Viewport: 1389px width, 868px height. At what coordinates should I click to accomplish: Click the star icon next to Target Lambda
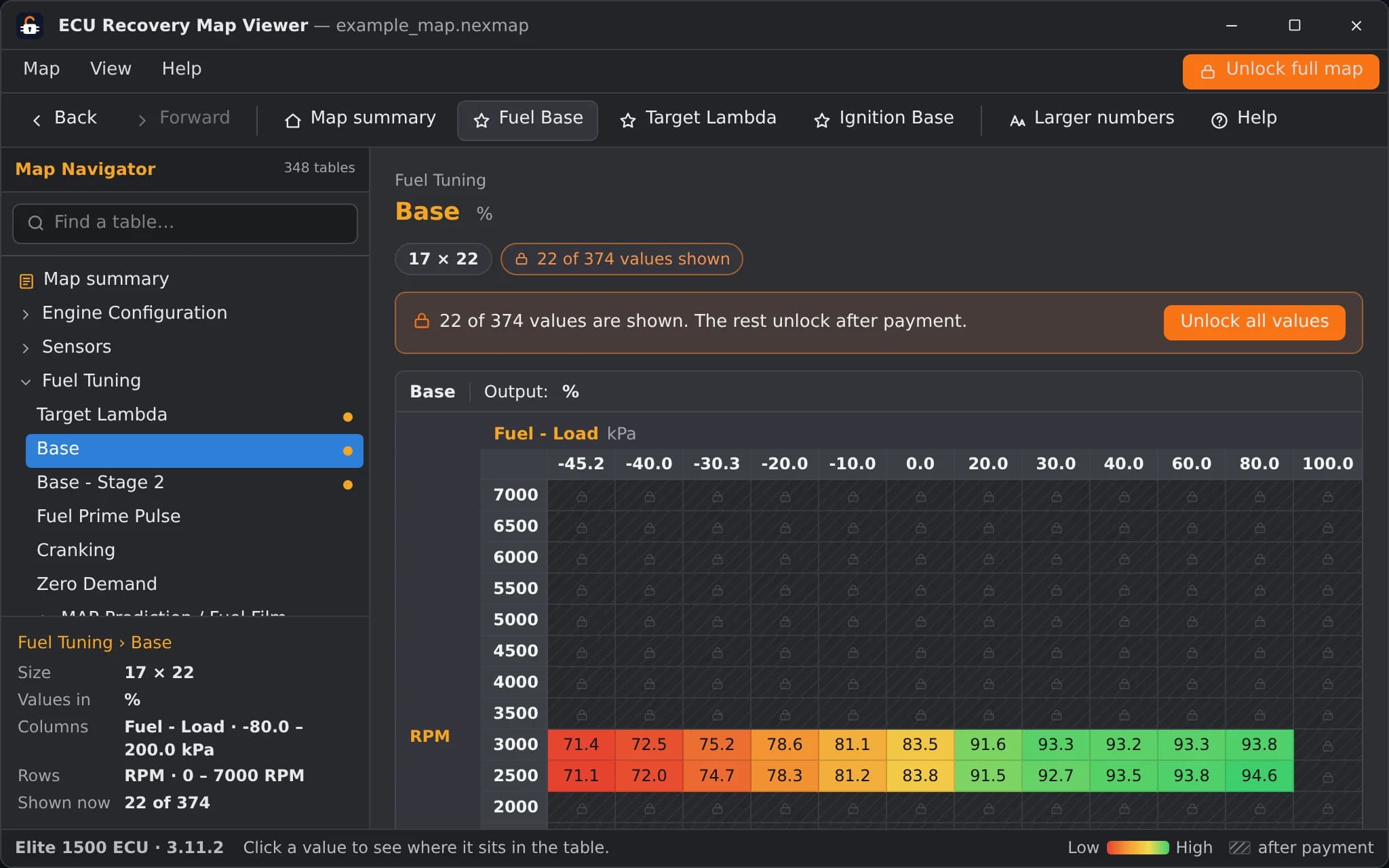(x=628, y=121)
